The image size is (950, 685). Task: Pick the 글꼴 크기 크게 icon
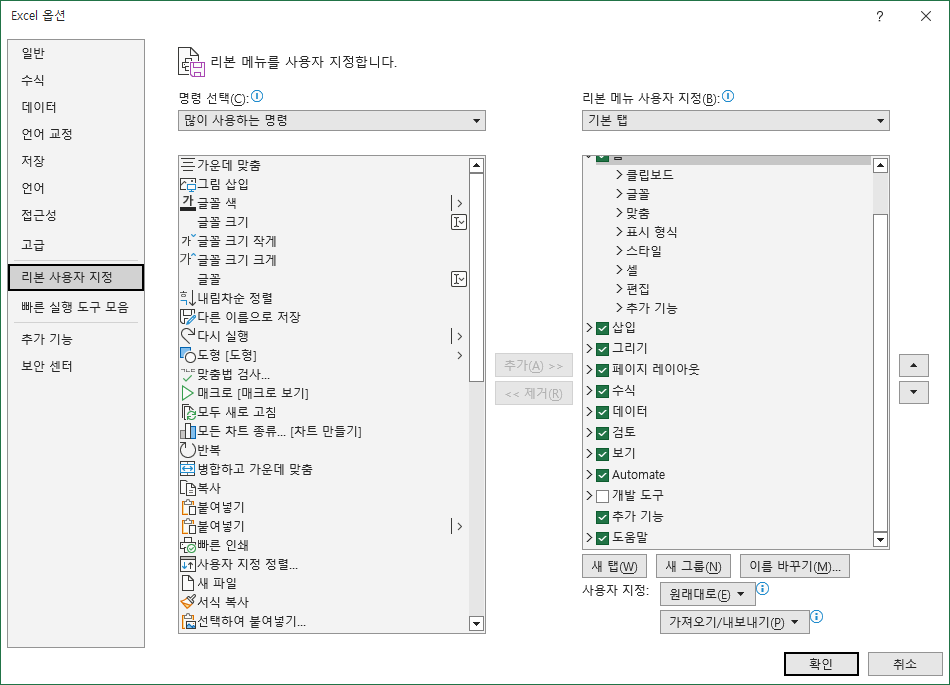(188, 260)
